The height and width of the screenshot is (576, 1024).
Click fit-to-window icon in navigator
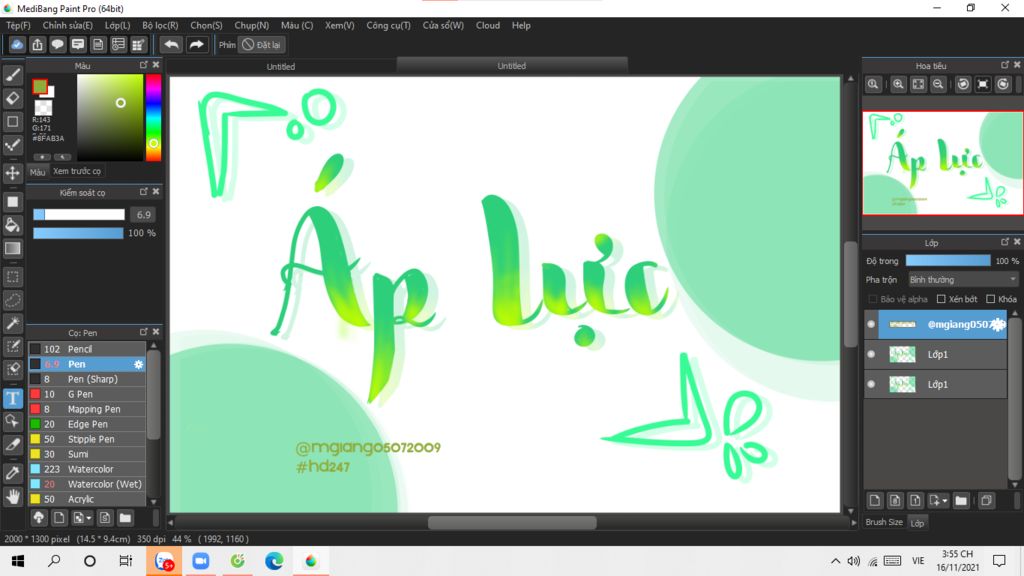[918, 84]
